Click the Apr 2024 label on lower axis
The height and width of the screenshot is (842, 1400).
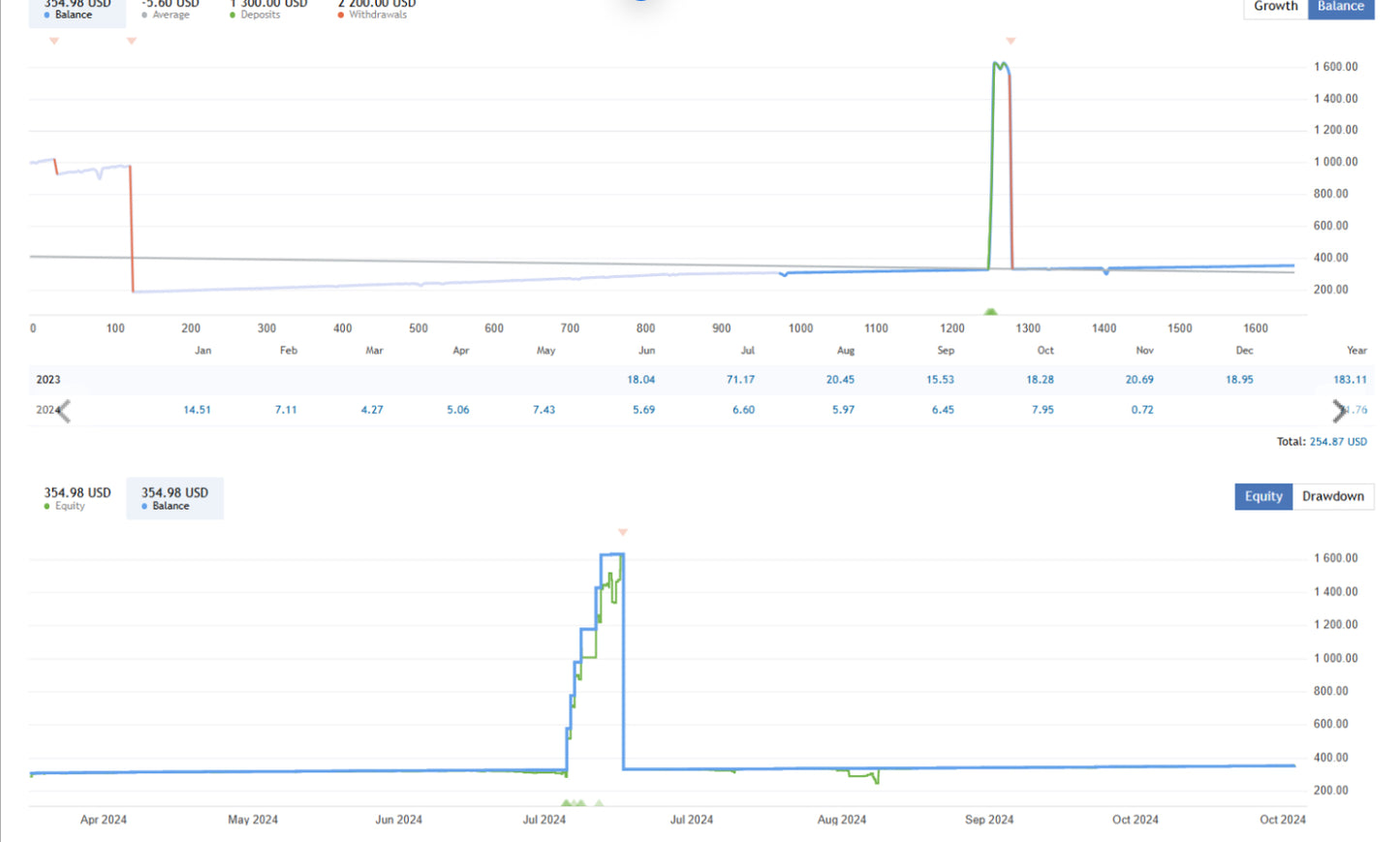pyautogui.click(x=104, y=820)
